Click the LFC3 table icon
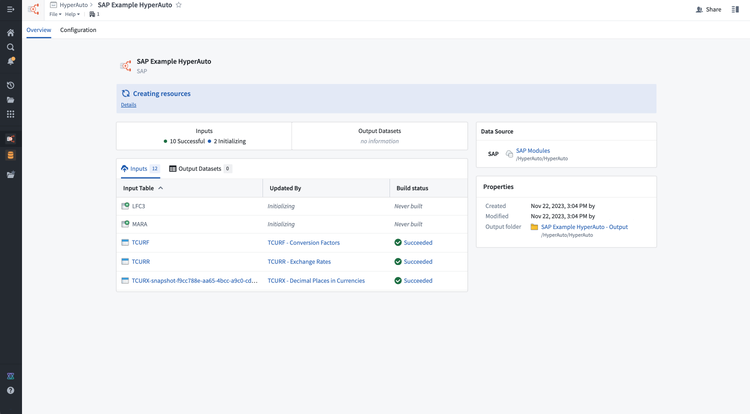Image resolution: width=750 pixels, height=414 pixels. (x=125, y=206)
